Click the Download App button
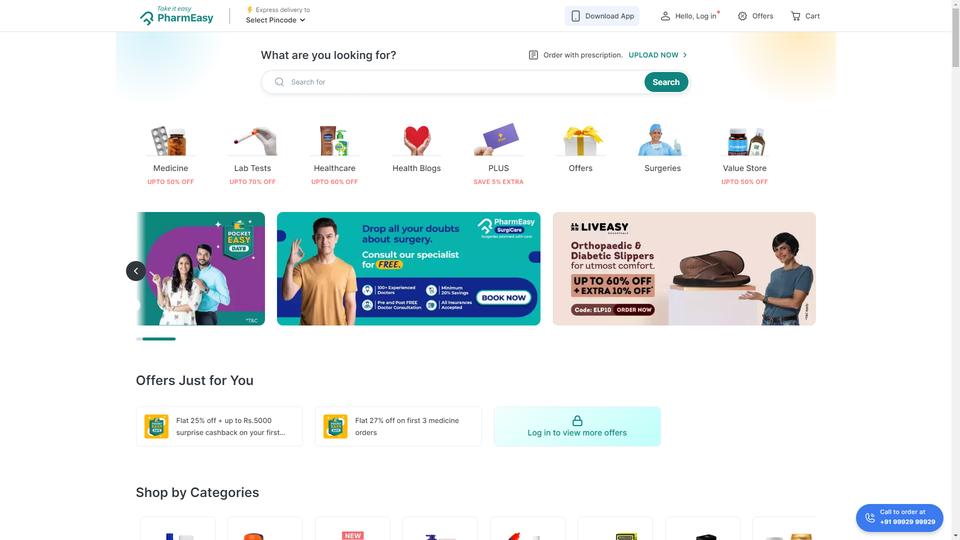Viewport: 960px width, 540px height. (602, 16)
